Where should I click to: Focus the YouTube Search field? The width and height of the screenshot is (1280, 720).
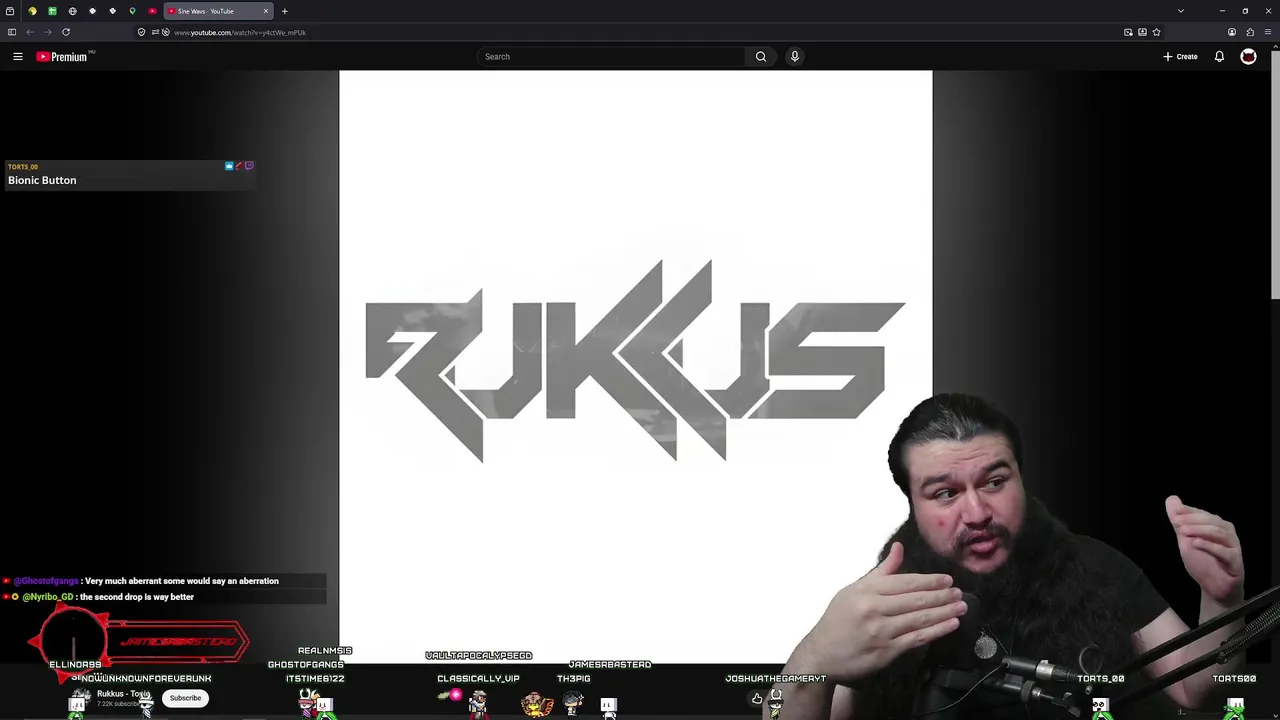pos(610,57)
